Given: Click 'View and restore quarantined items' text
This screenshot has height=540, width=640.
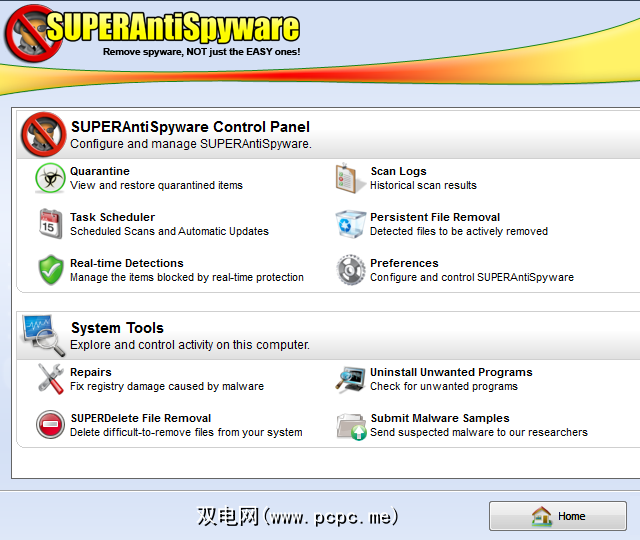Looking at the screenshot, I should [x=156, y=185].
